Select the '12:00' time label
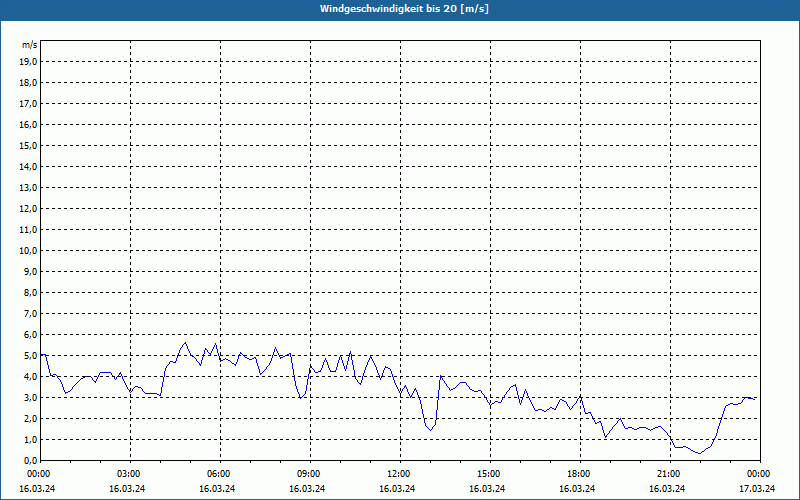The height and width of the screenshot is (500, 800). (400, 474)
